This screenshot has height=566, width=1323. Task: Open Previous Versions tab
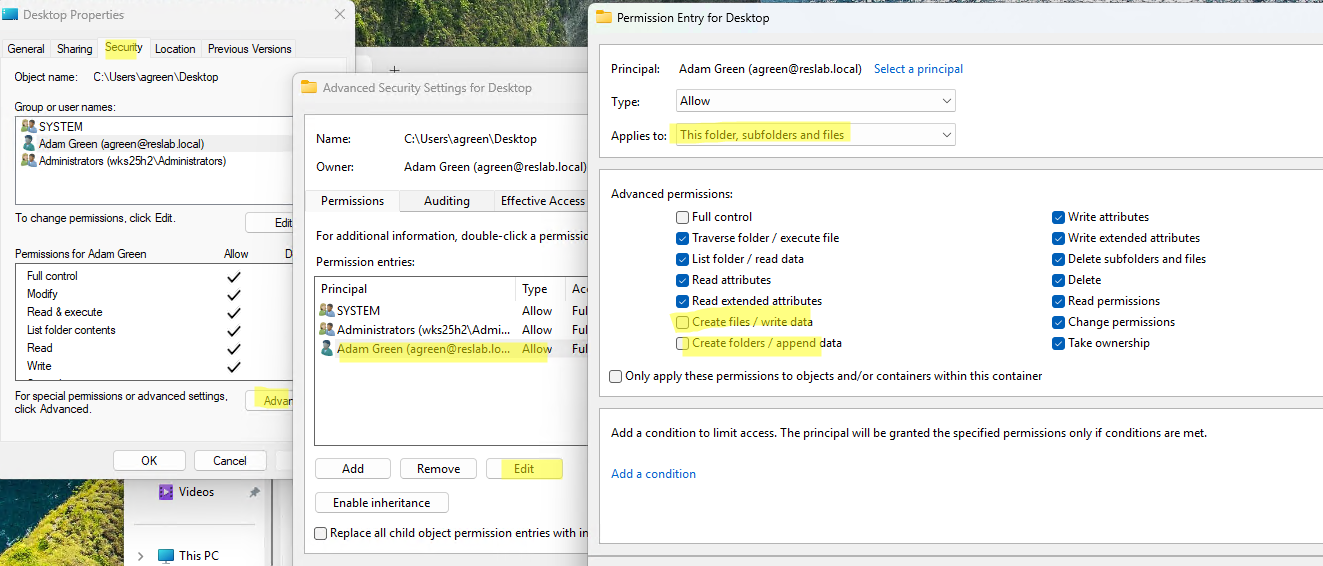click(x=250, y=49)
